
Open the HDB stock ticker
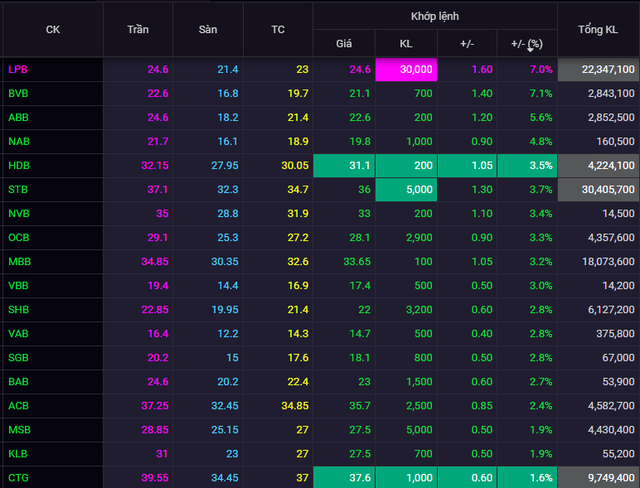[19, 166]
